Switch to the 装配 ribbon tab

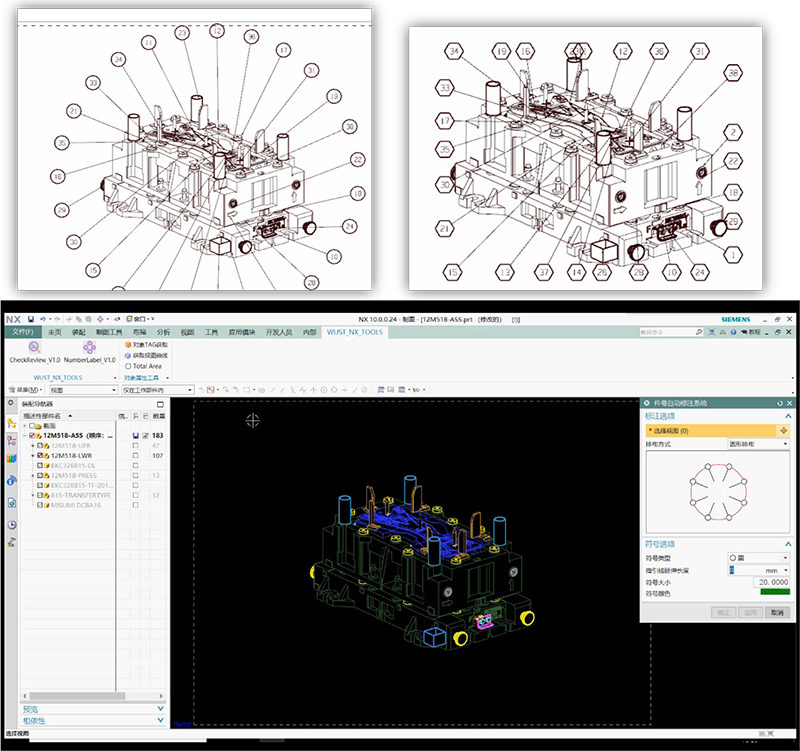click(x=79, y=332)
